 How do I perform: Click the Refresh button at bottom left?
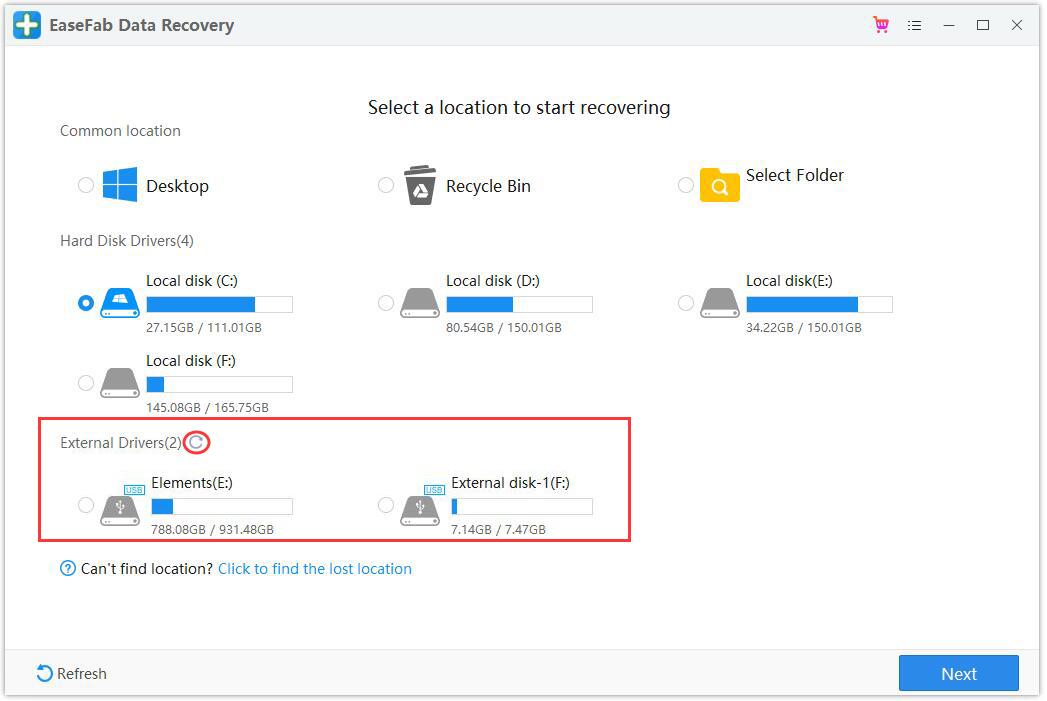[x=71, y=674]
